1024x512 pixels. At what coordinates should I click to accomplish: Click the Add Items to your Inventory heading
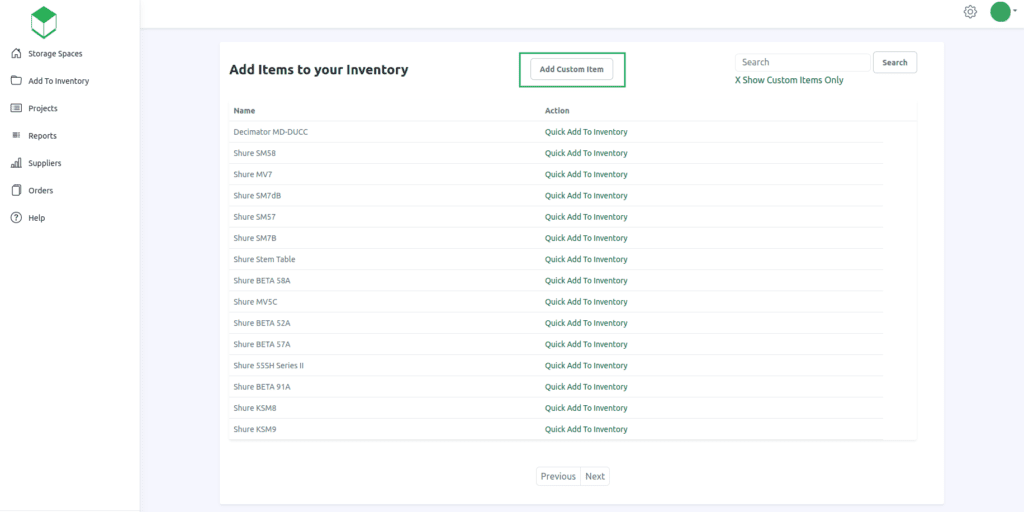point(319,69)
